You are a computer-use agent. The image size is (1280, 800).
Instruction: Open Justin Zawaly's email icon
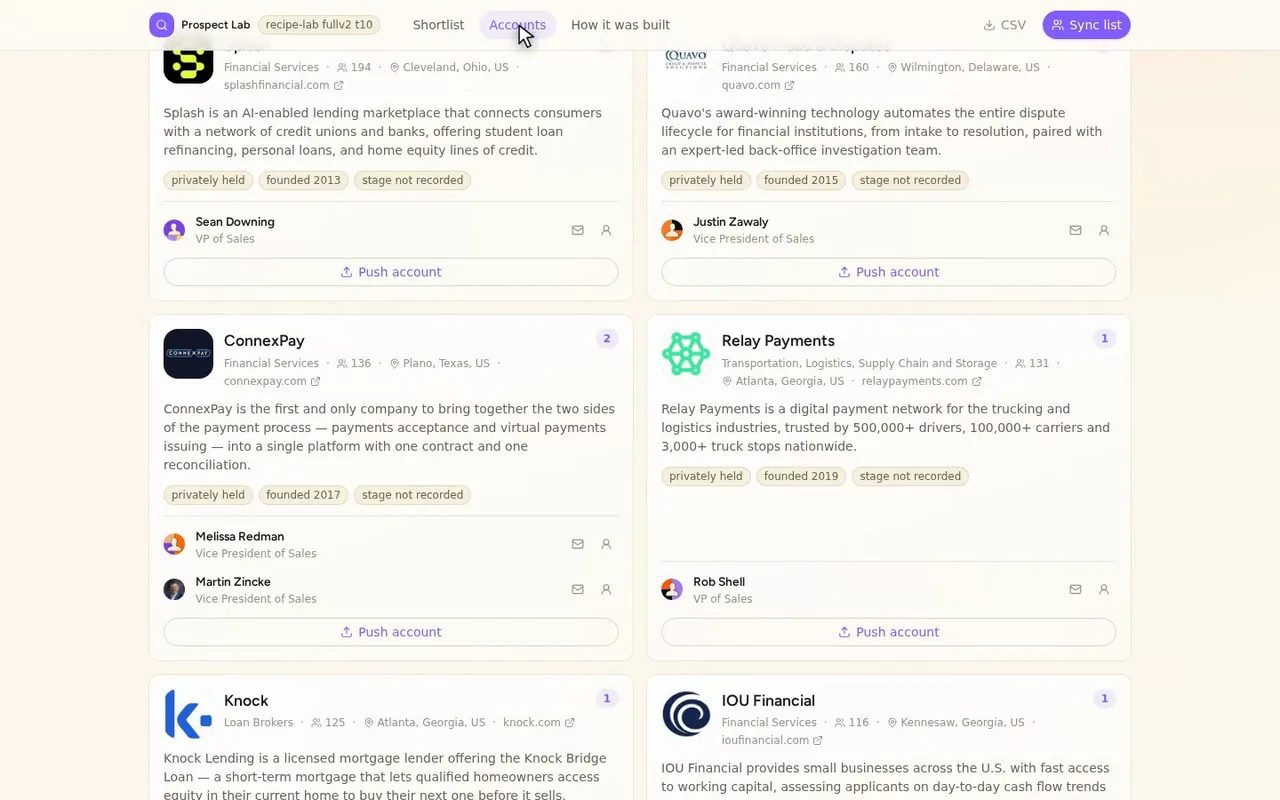[x=1076, y=230]
